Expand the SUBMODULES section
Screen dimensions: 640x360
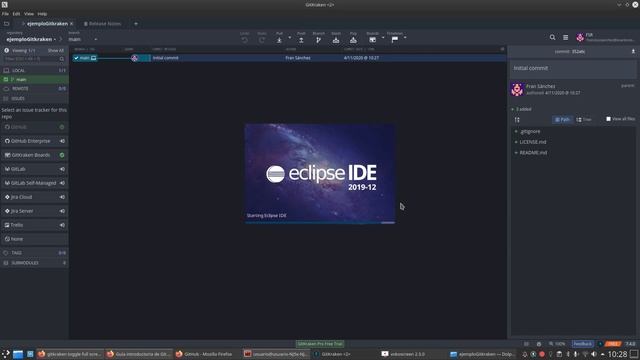[x=34, y=263]
